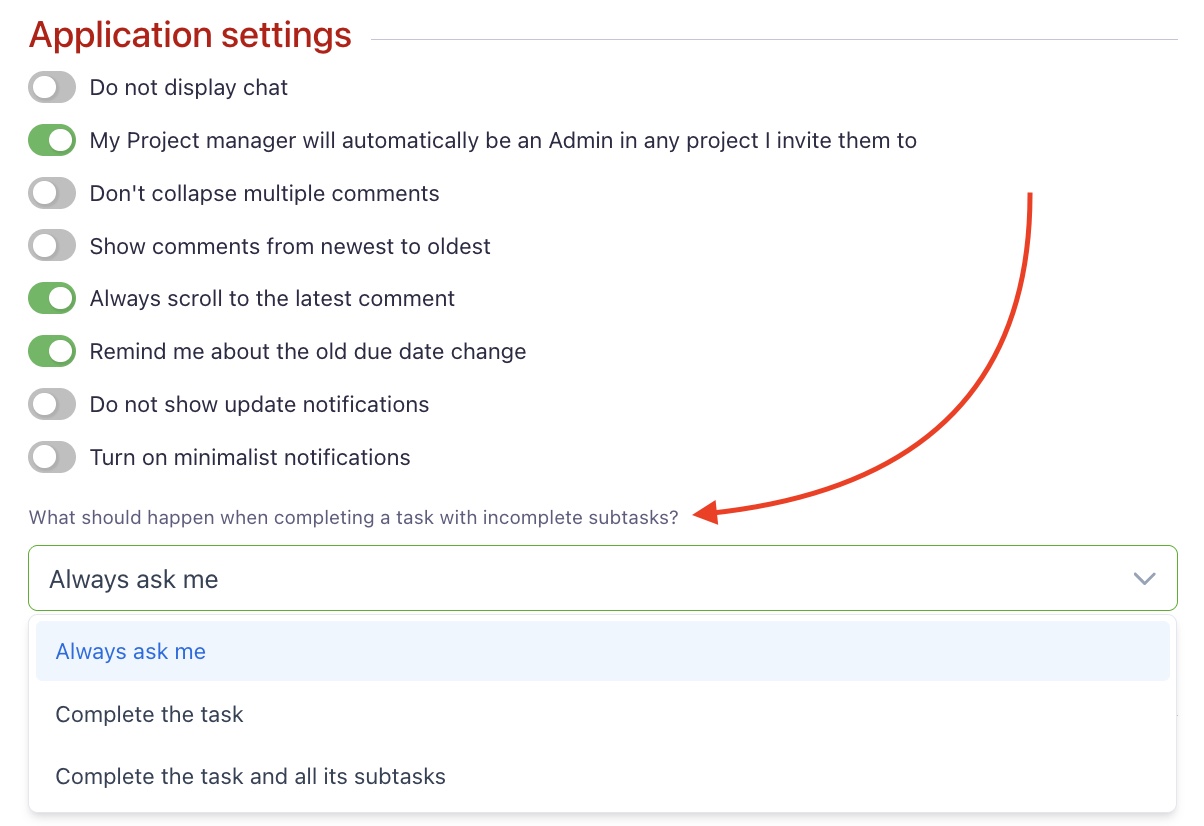Select 'Always ask me' from the list
The image size is (1204, 826).
coord(130,651)
